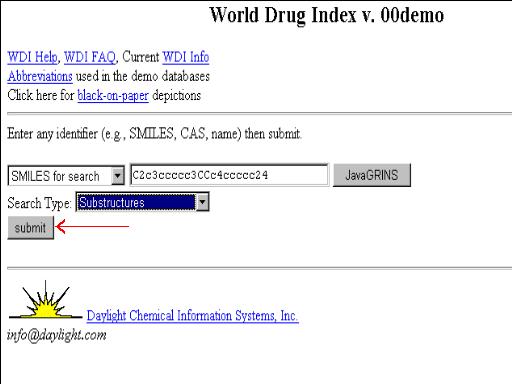The height and width of the screenshot is (384, 512).
Task: Click the Daylight sun logo image
Action: tap(46, 300)
